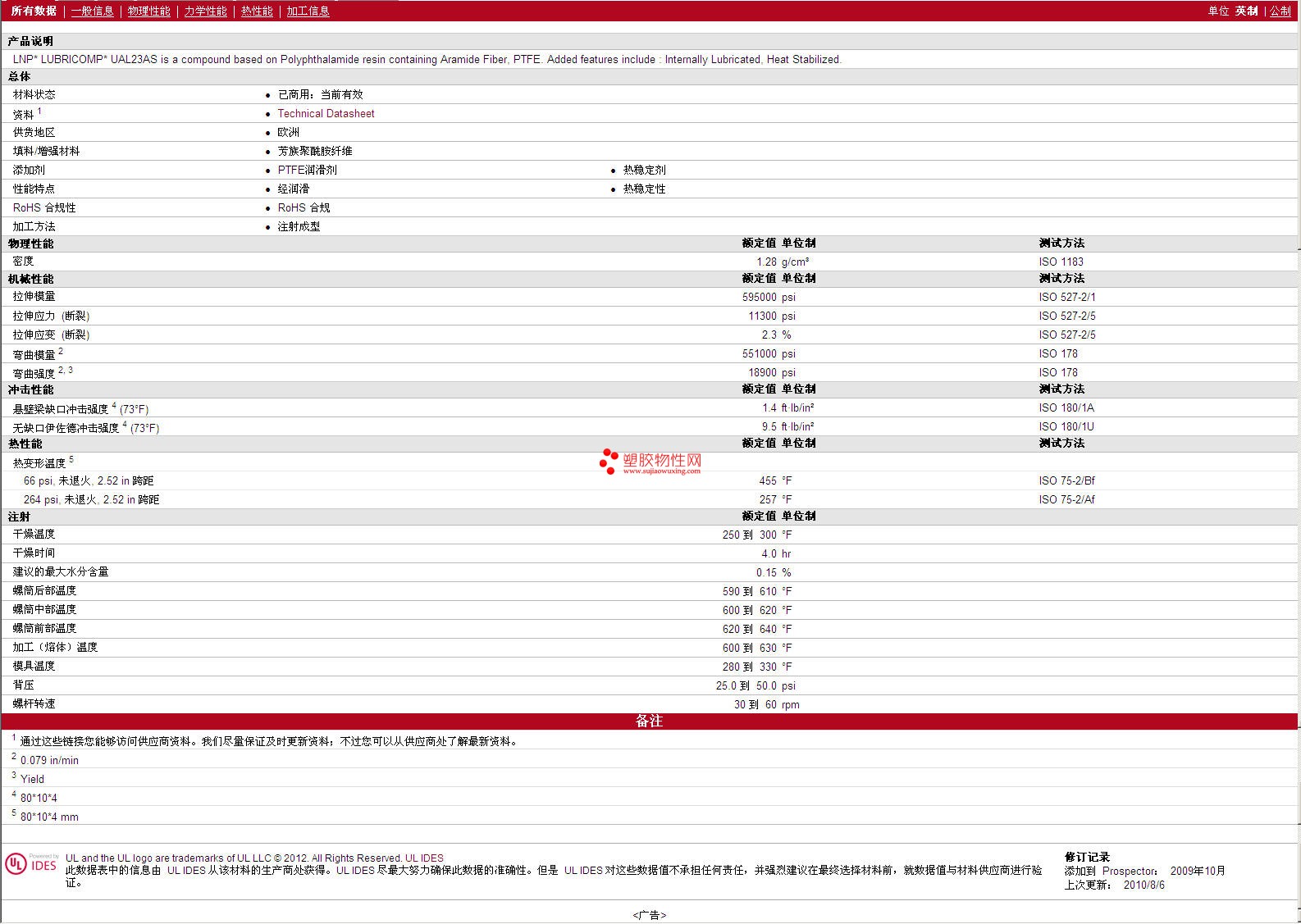Select the ISO 1183 test method cell

point(1061,262)
